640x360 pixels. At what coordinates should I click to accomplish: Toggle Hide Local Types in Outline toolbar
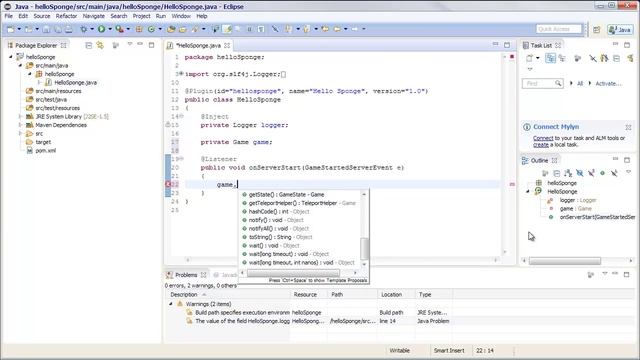pos(614,173)
